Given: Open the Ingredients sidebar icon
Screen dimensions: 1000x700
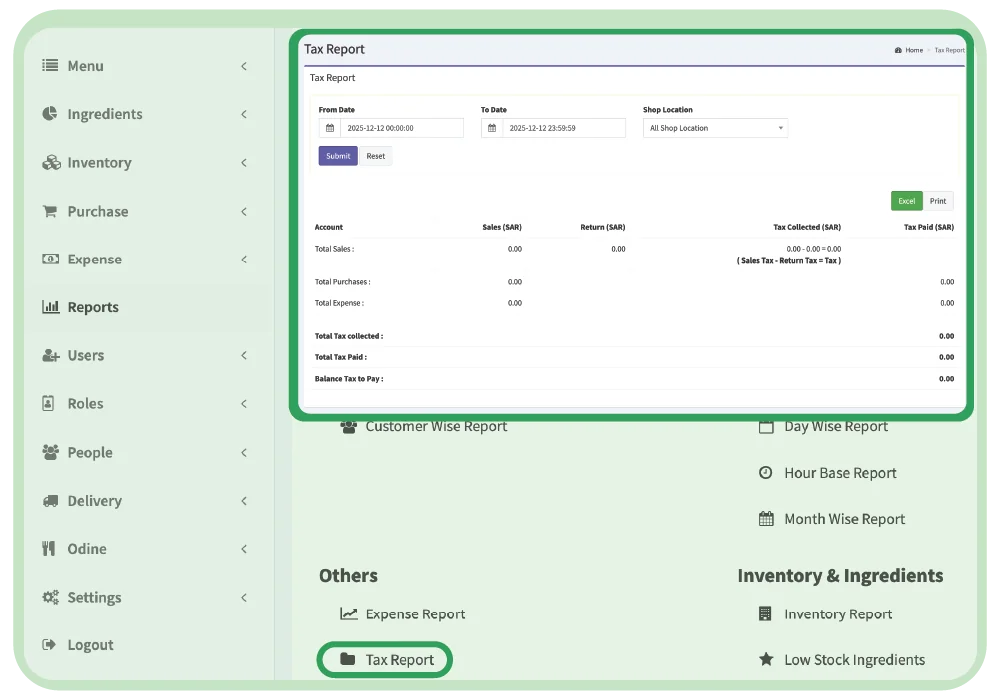Looking at the screenshot, I should [50, 114].
